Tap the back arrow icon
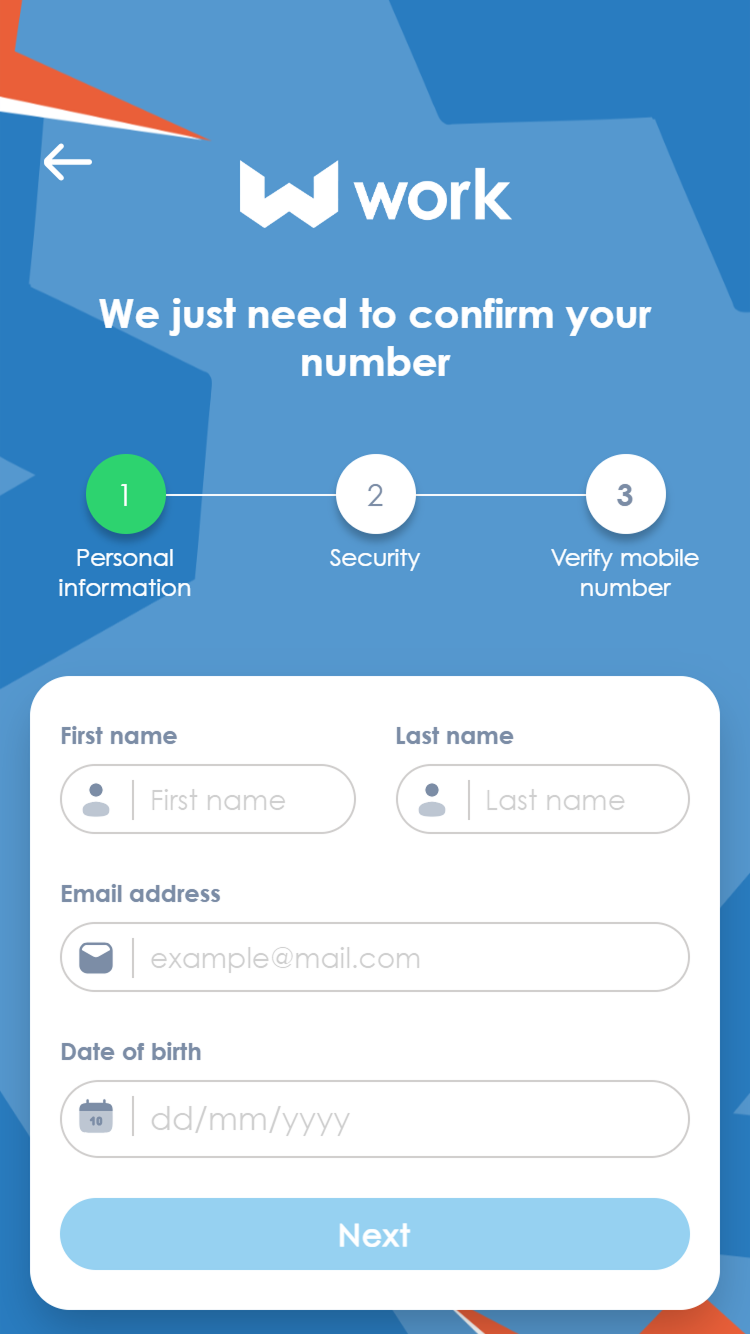Screen dimensions: 750x1334 coord(68,162)
